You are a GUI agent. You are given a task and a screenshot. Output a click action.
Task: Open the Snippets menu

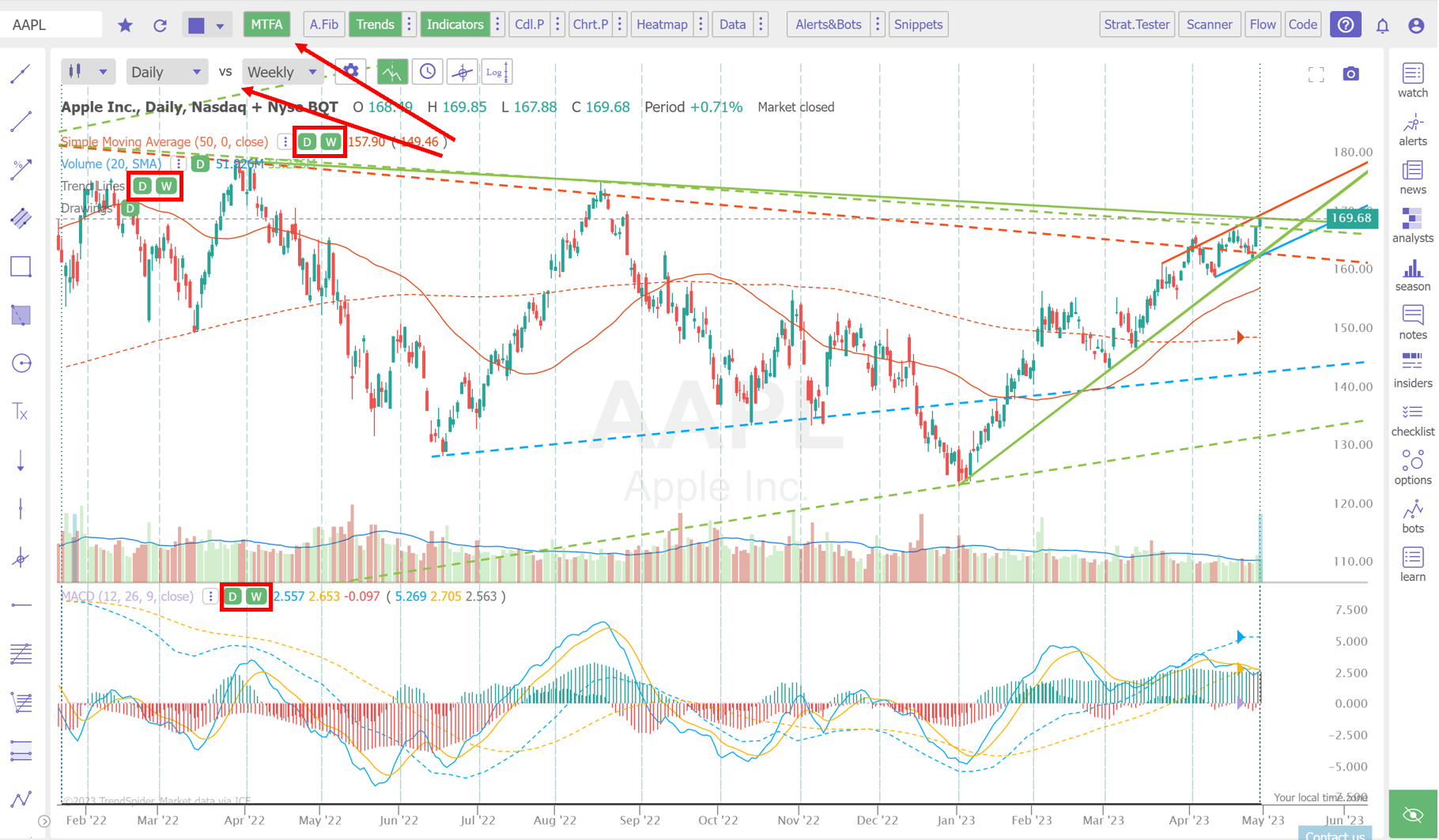(918, 24)
